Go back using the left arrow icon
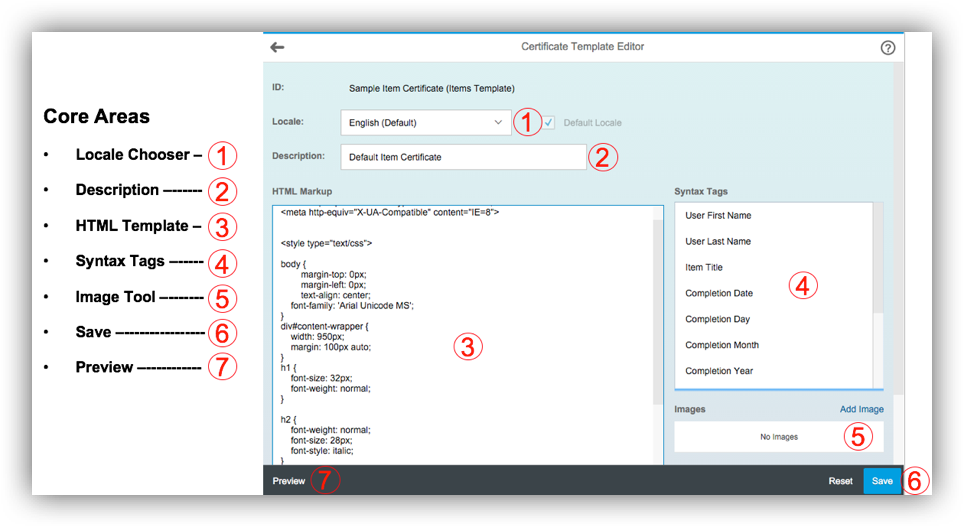 [277, 47]
